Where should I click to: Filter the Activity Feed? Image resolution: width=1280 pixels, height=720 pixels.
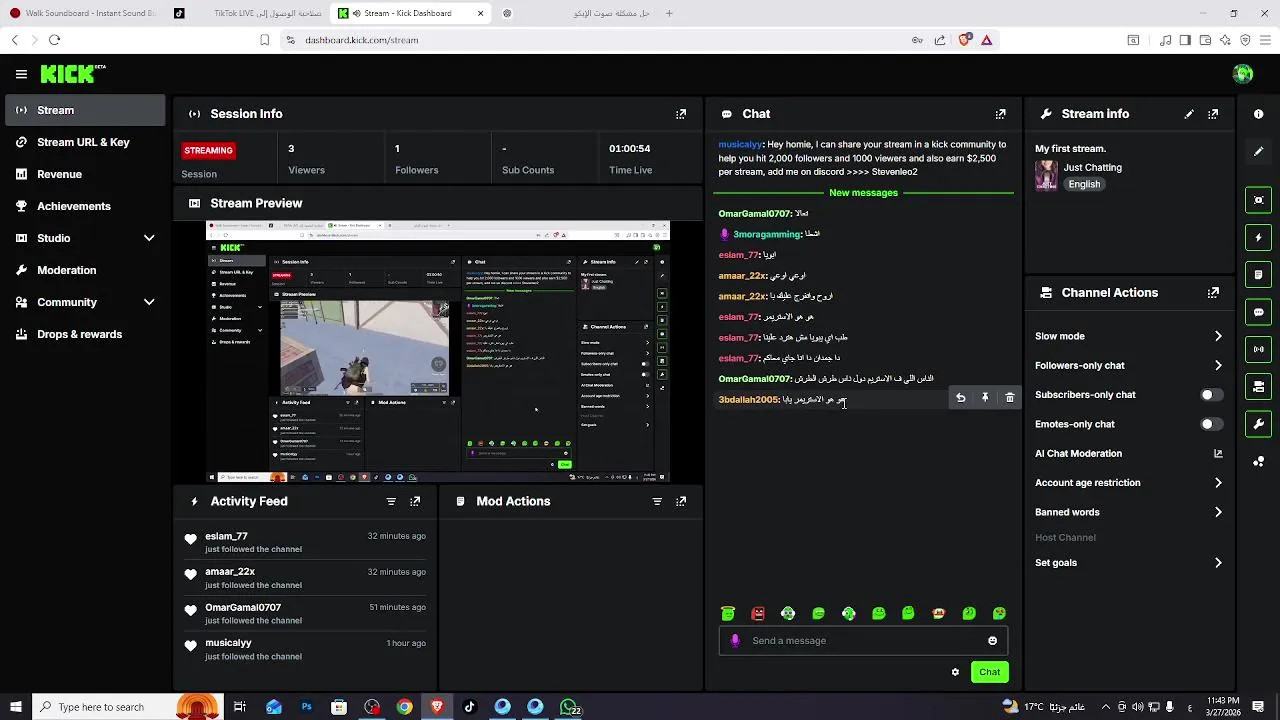(391, 502)
